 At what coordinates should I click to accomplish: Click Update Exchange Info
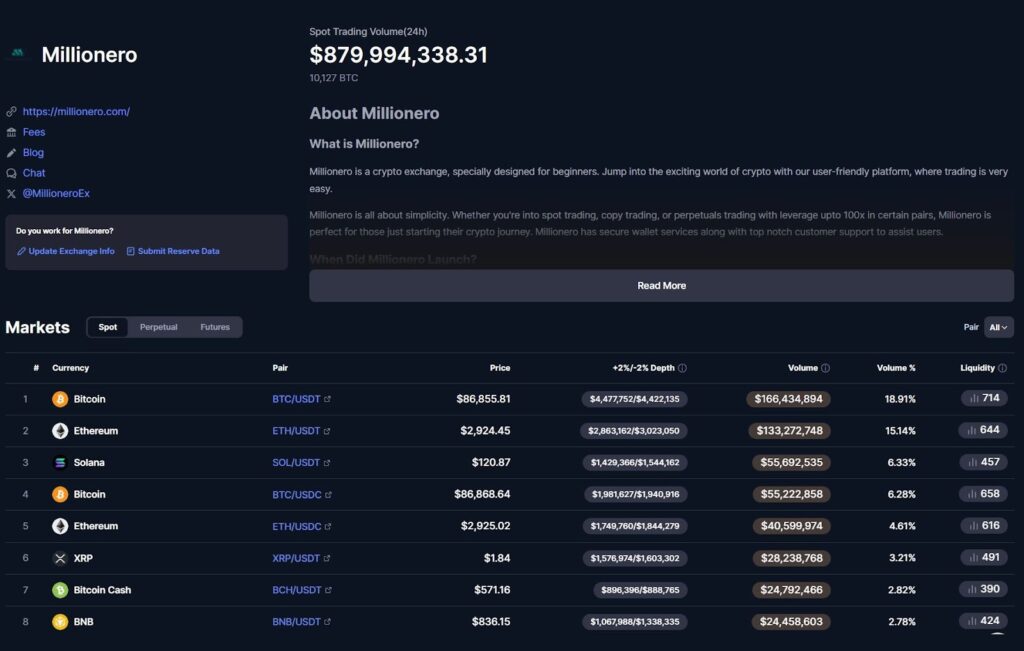71,251
